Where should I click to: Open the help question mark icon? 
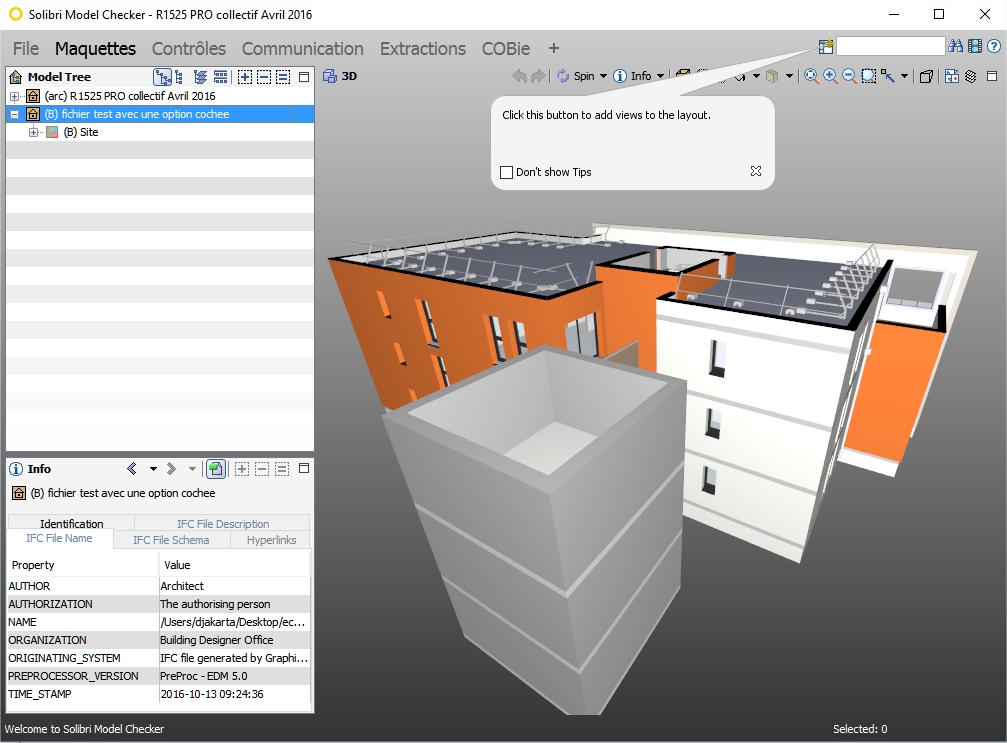tap(993, 46)
